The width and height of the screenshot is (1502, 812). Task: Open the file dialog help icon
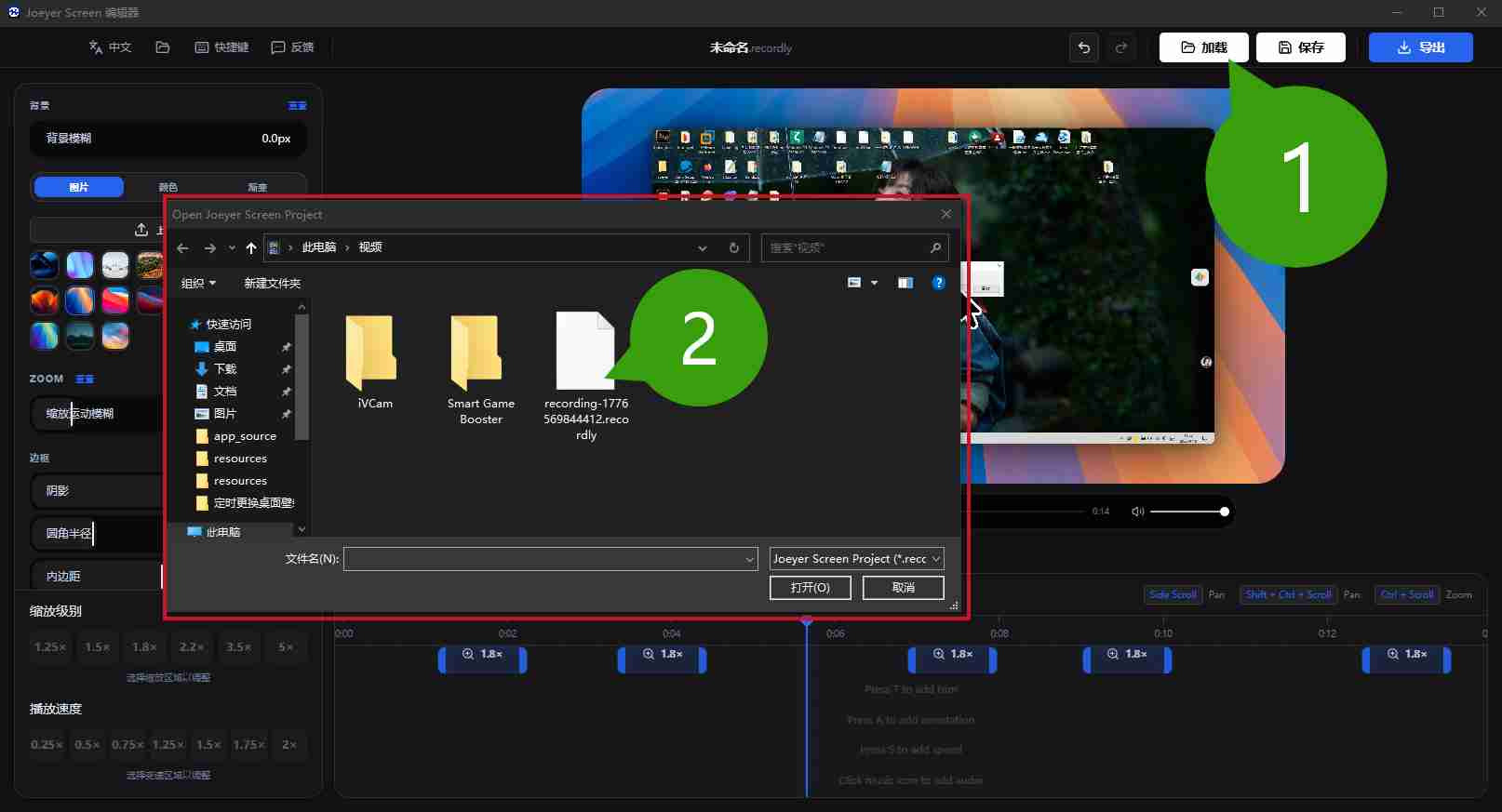[938, 283]
